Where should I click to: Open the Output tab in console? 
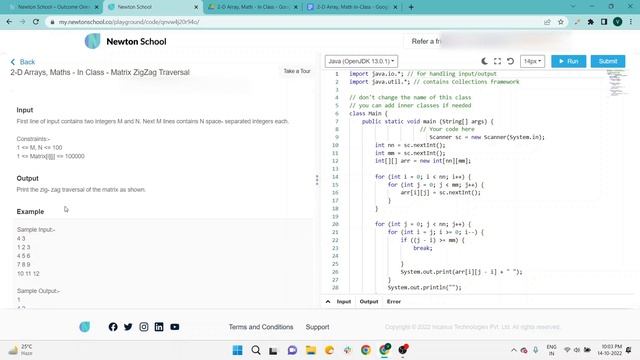click(369, 302)
